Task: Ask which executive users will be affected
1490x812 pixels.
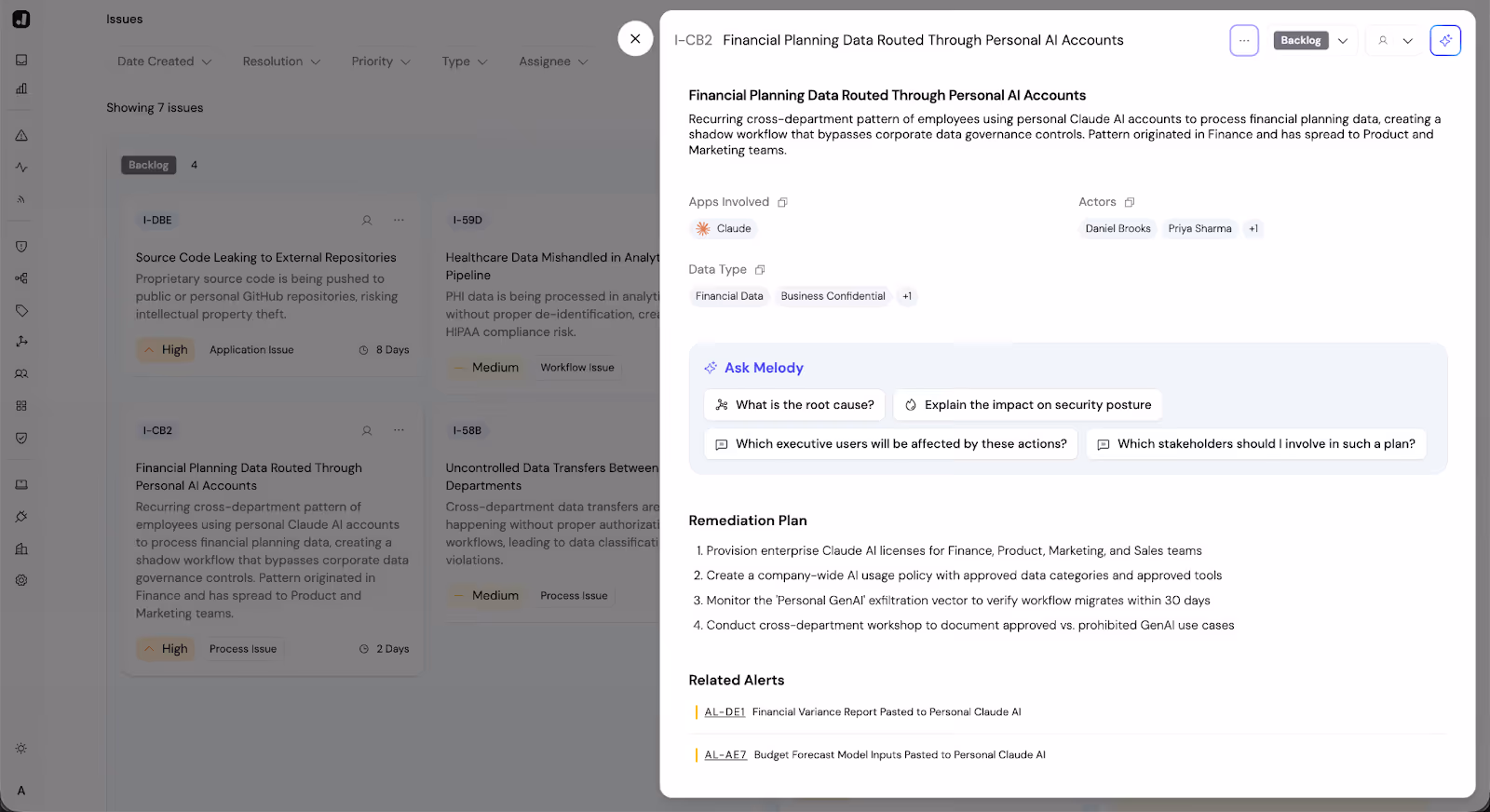Action: (x=890, y=444)
